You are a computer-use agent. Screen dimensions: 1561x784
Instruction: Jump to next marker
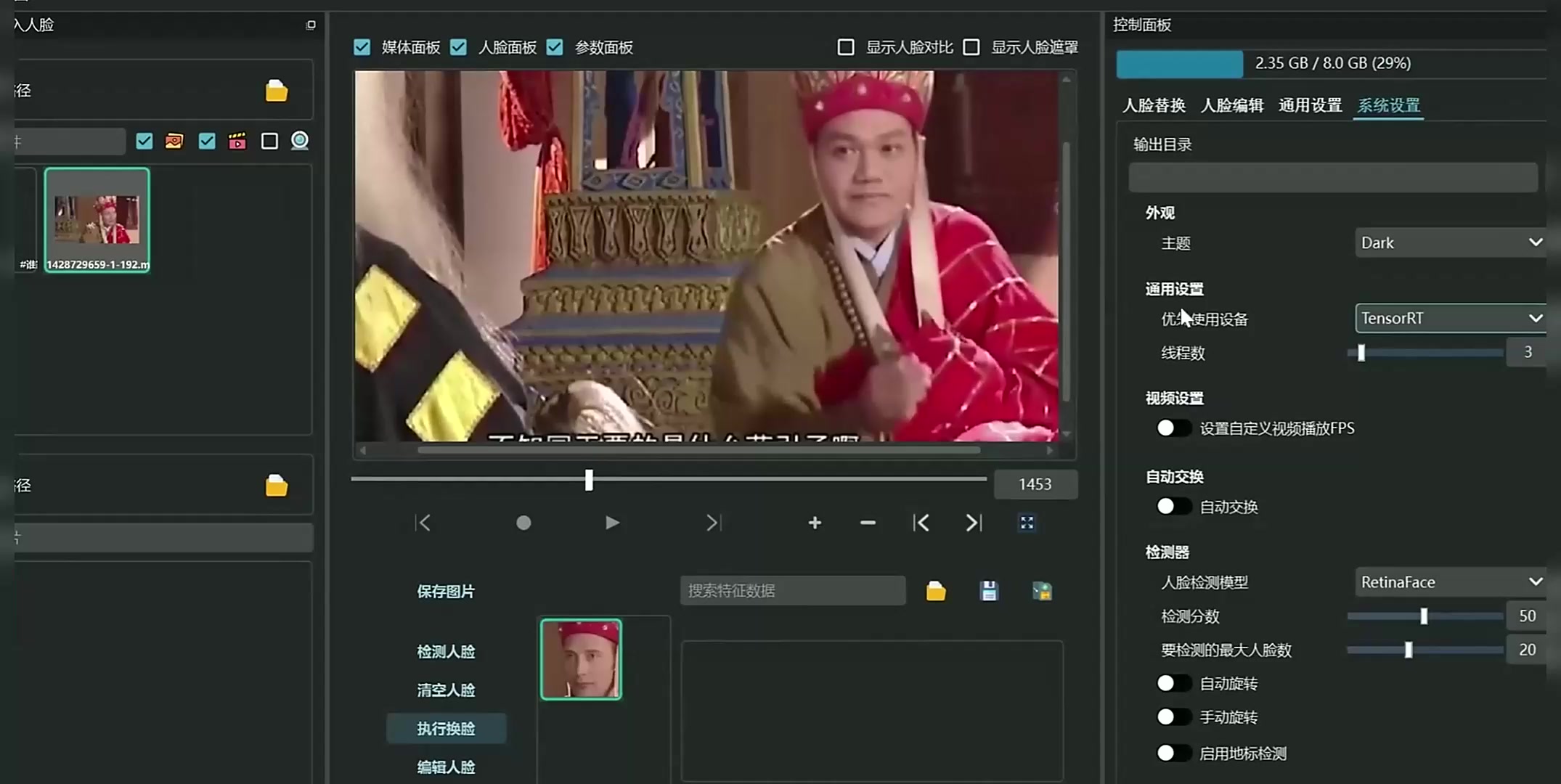[x=974, y=523]
